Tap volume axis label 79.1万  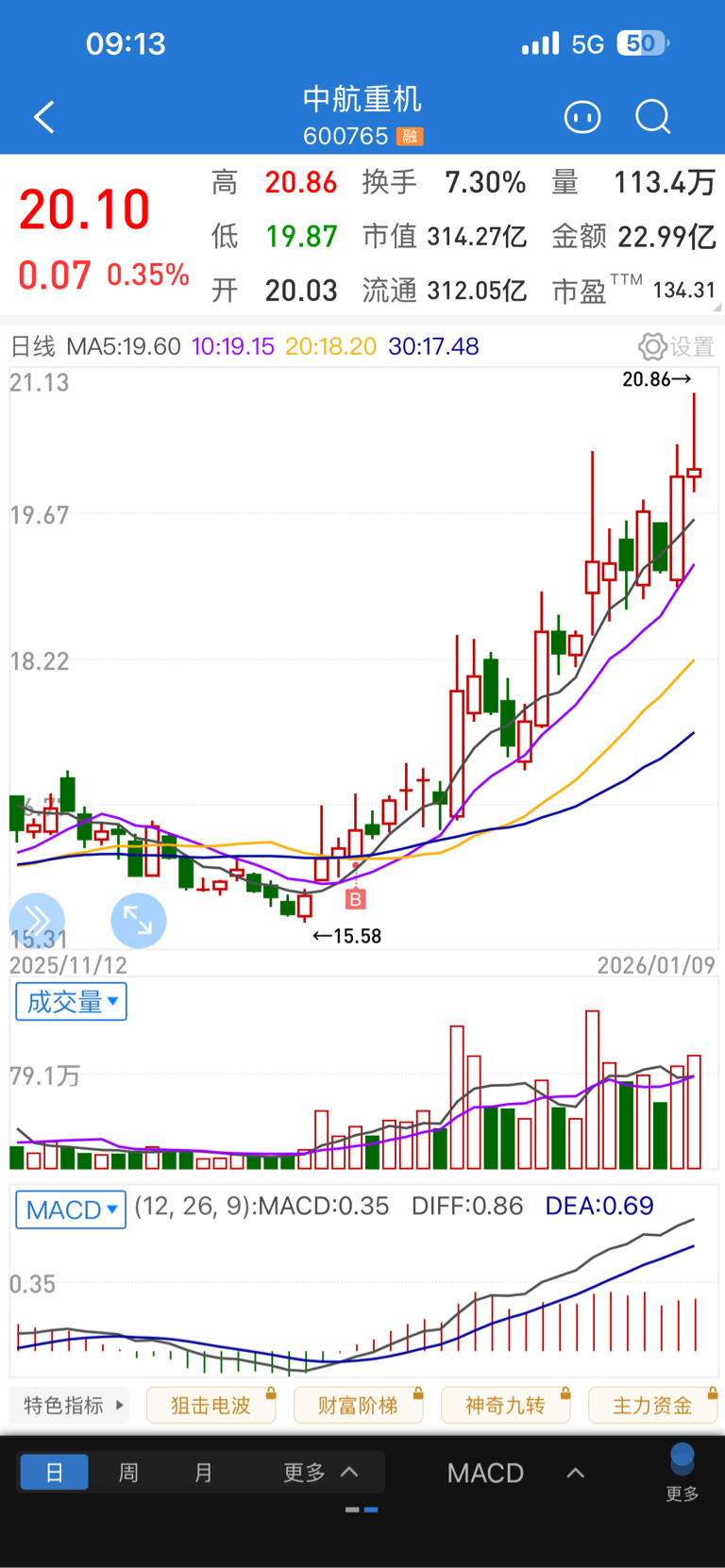(x=44, y=1076)
